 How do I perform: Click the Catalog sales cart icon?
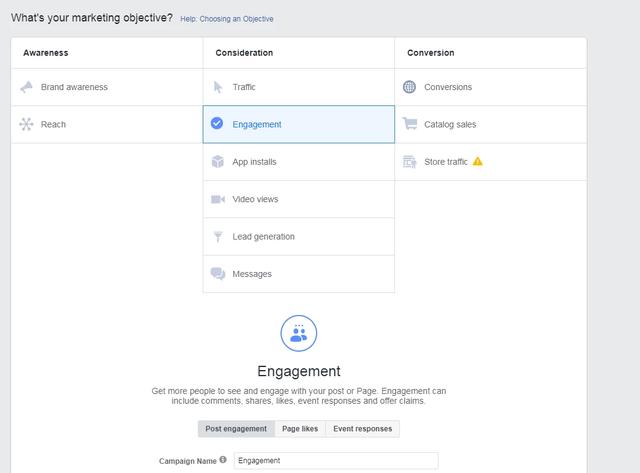tap(409, 124)
